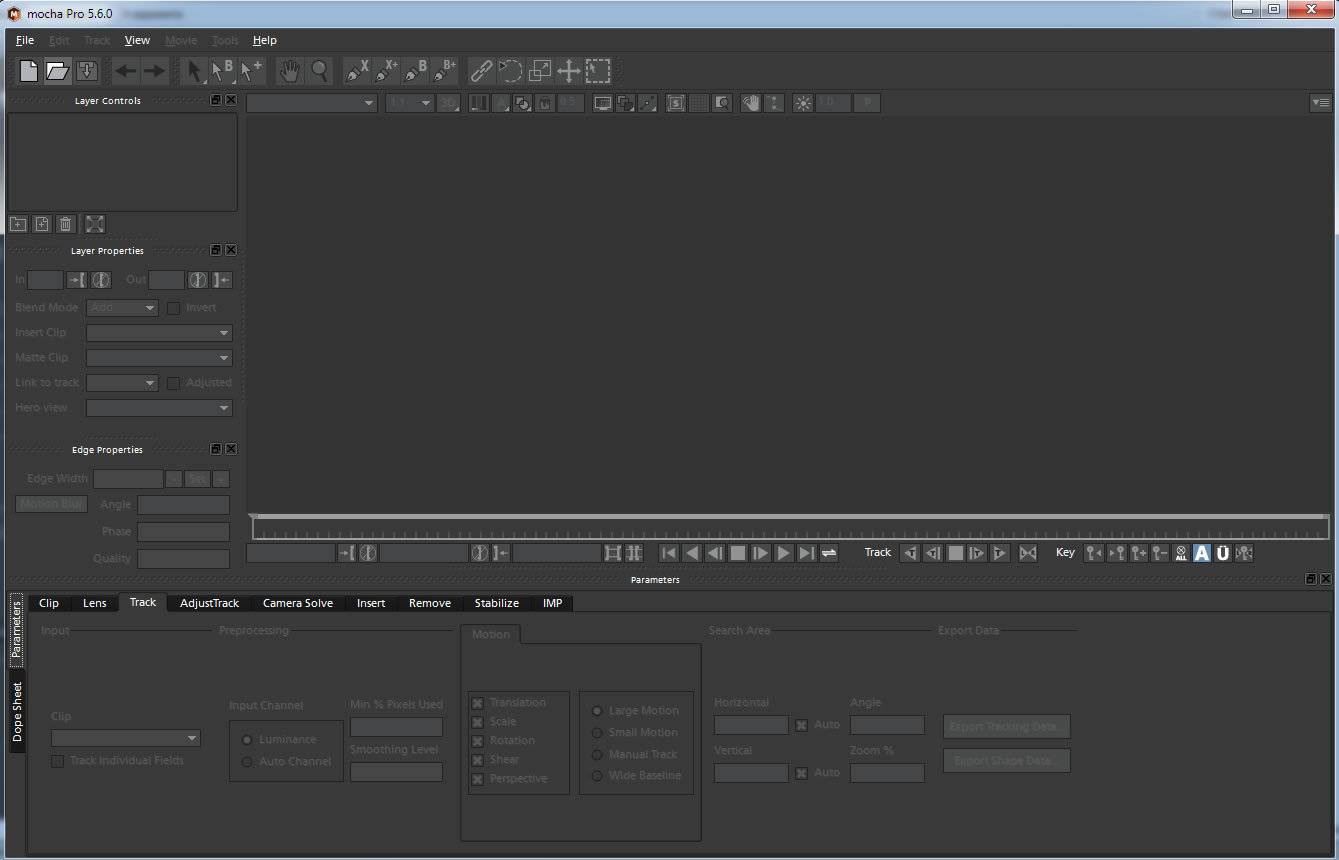The image size is (1339, 860).
Task: Click the Autokey 'A' button
Action: pyautogui.click(x=1202, y=553)
